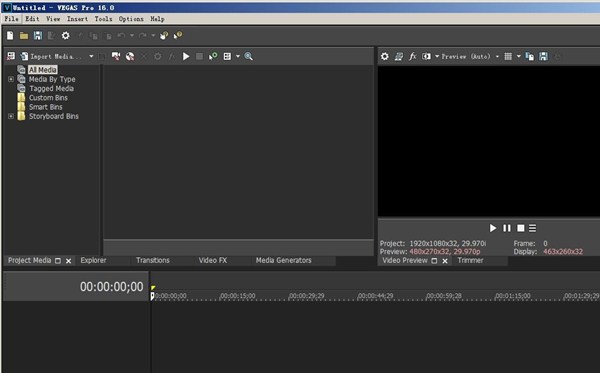Toggle auto preview icon in Project Media
This screenshot has width=600, height=373.
pyautogui.click(x=213, y=57)
